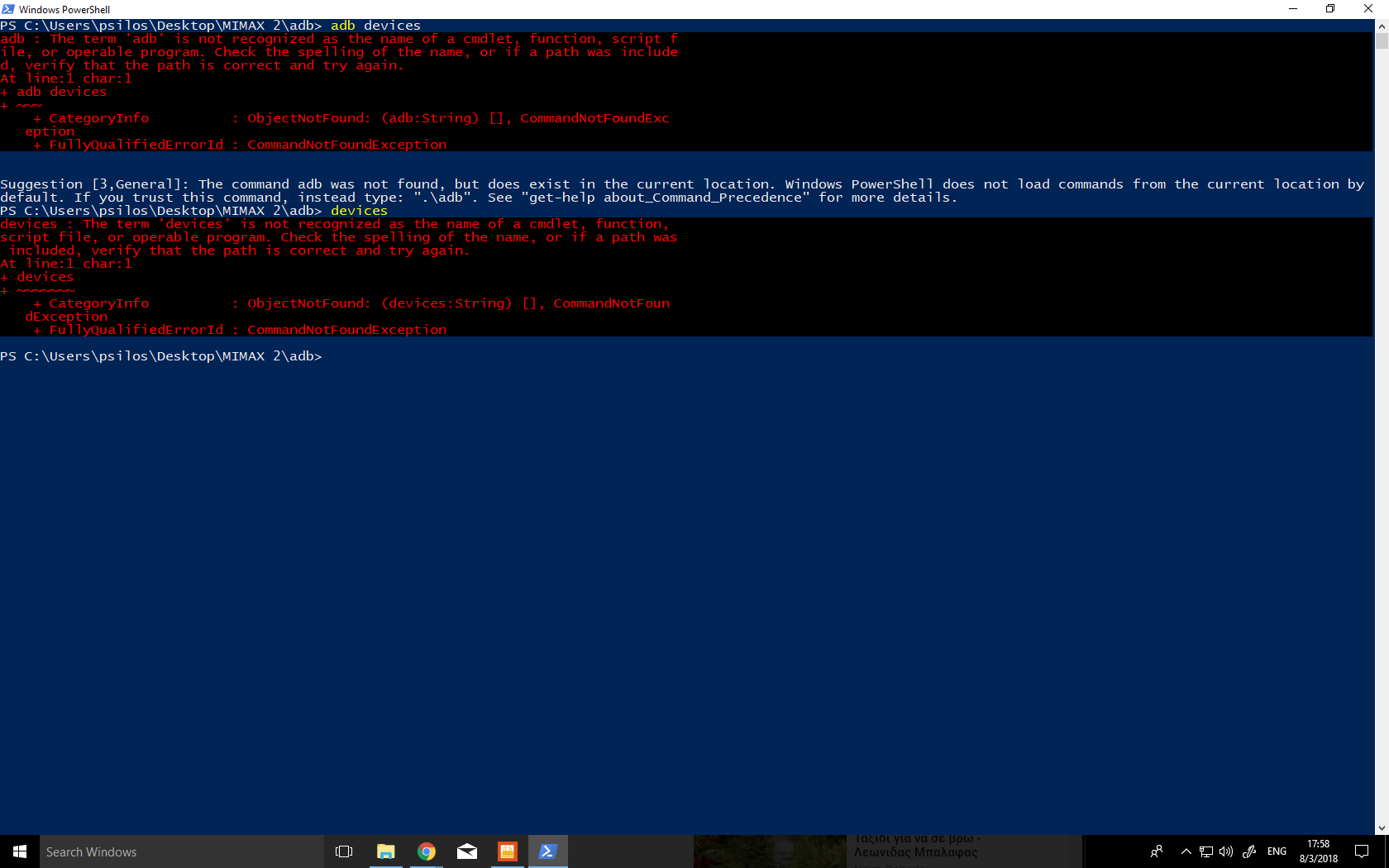Image resolution: width=1389 pixels, height=868 pixels.
Task: Open the Action Center notifications icon
Action: tap(1362, 851)
